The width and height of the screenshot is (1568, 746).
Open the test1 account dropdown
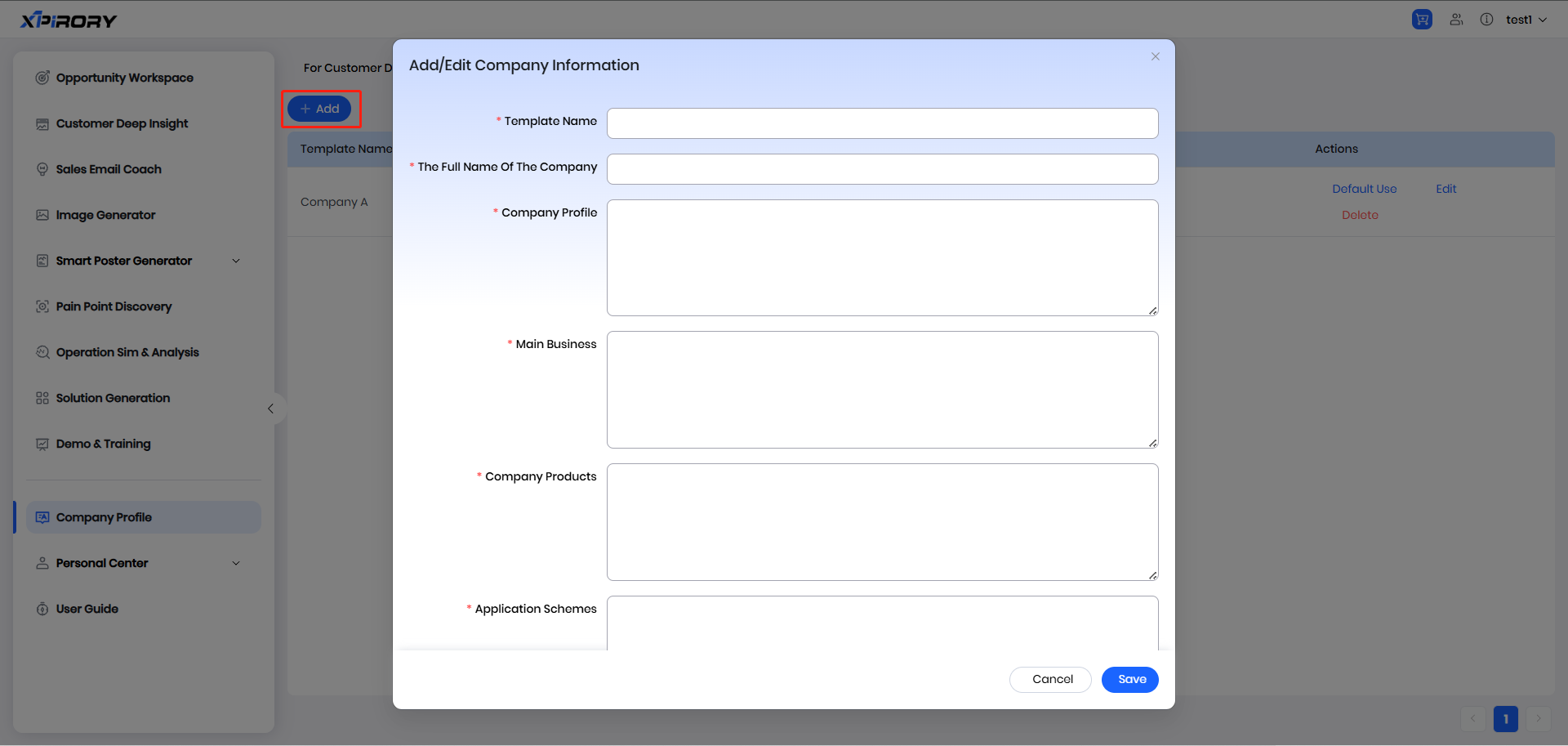1526,20
